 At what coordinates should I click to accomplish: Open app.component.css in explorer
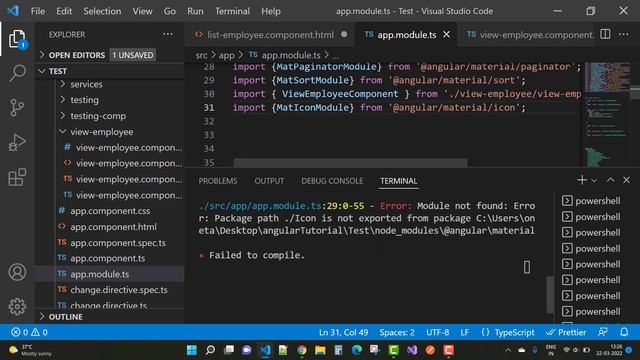click(109, 211)
